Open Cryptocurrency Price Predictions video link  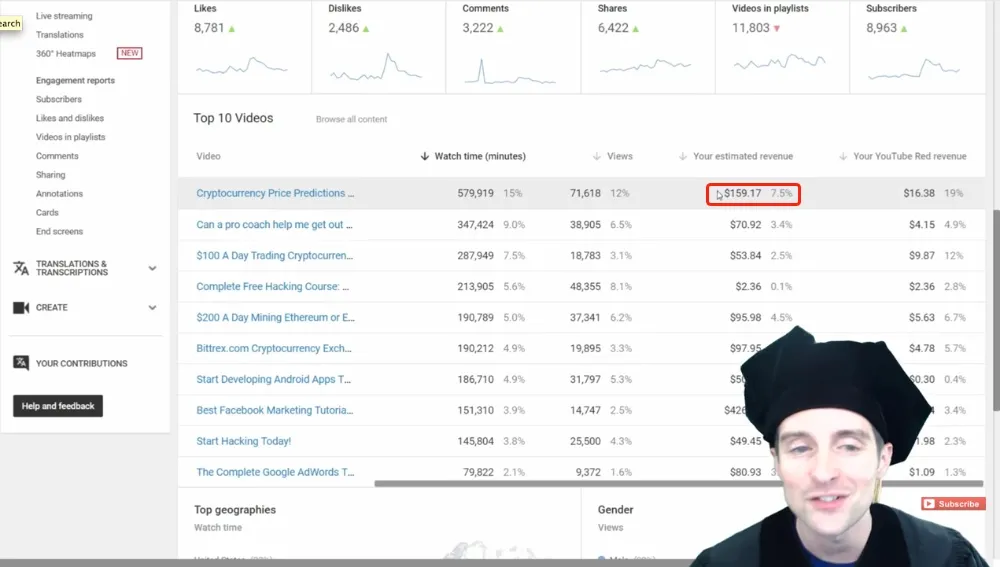(x=275, y=193)
